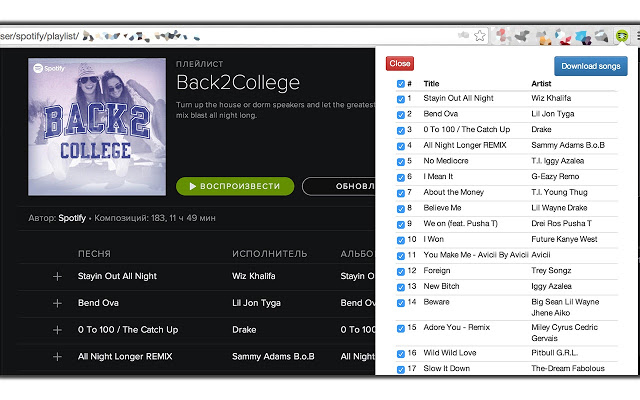Screen dimensions: 640x400
Task: Click Title column header in popup
Action: click(x=431, y=84)
